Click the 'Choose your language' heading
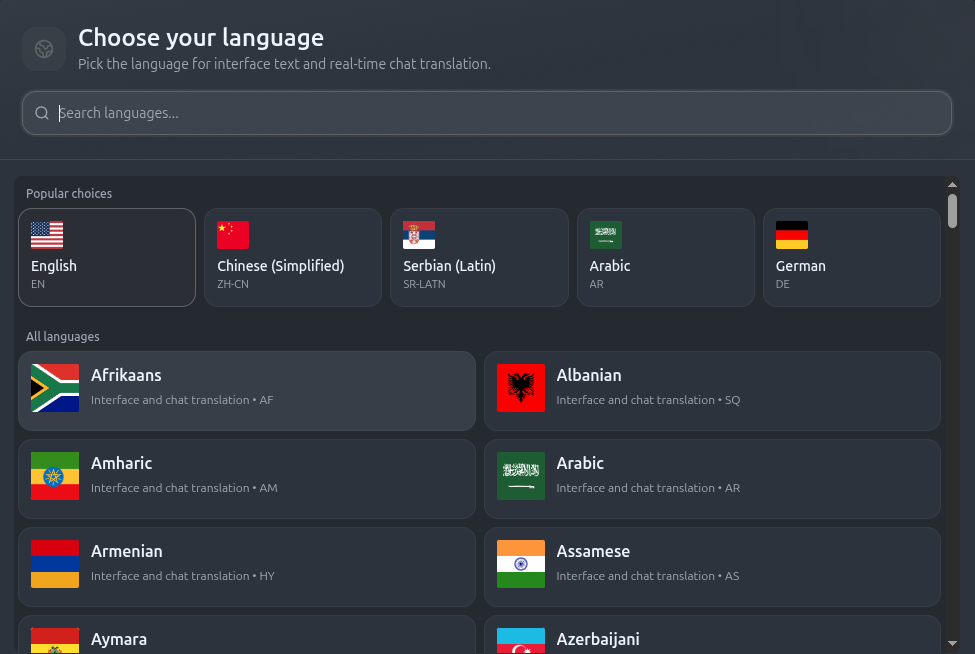Viewport: 975px width, 654px height. (201, 38)
